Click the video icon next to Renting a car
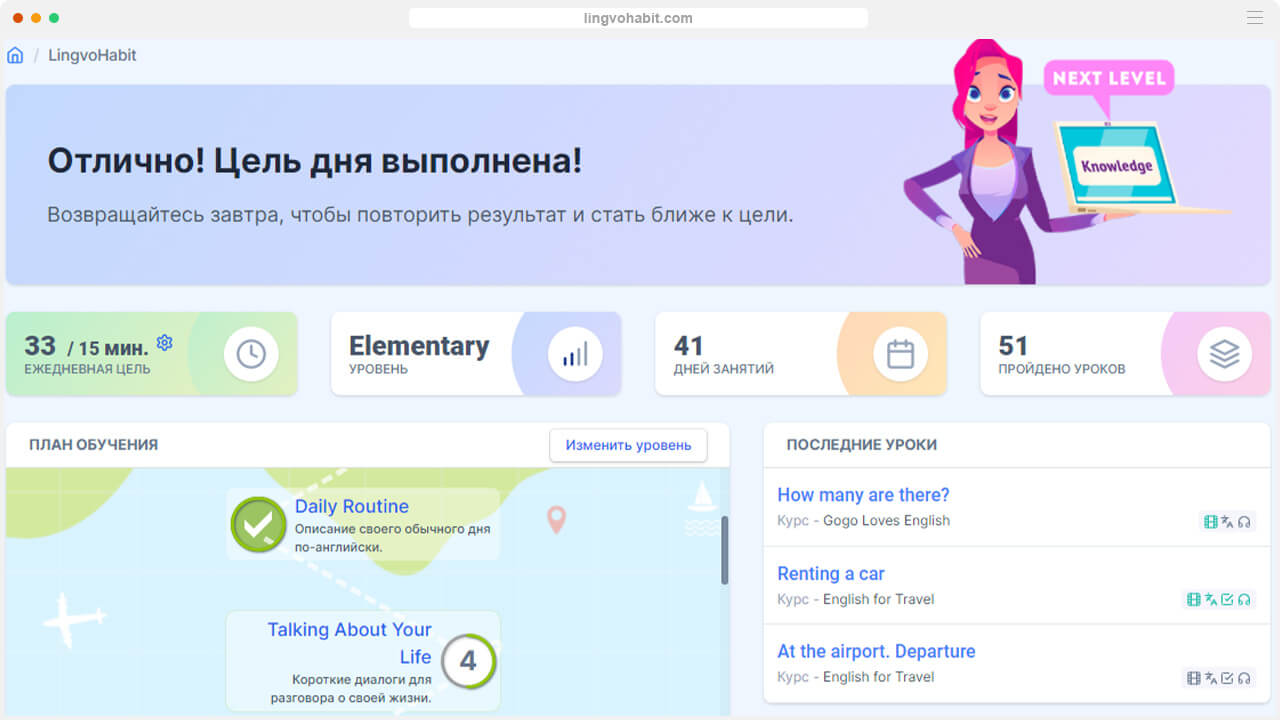Viewport: 1280px width, 720px height. (x=1193, y=599)
